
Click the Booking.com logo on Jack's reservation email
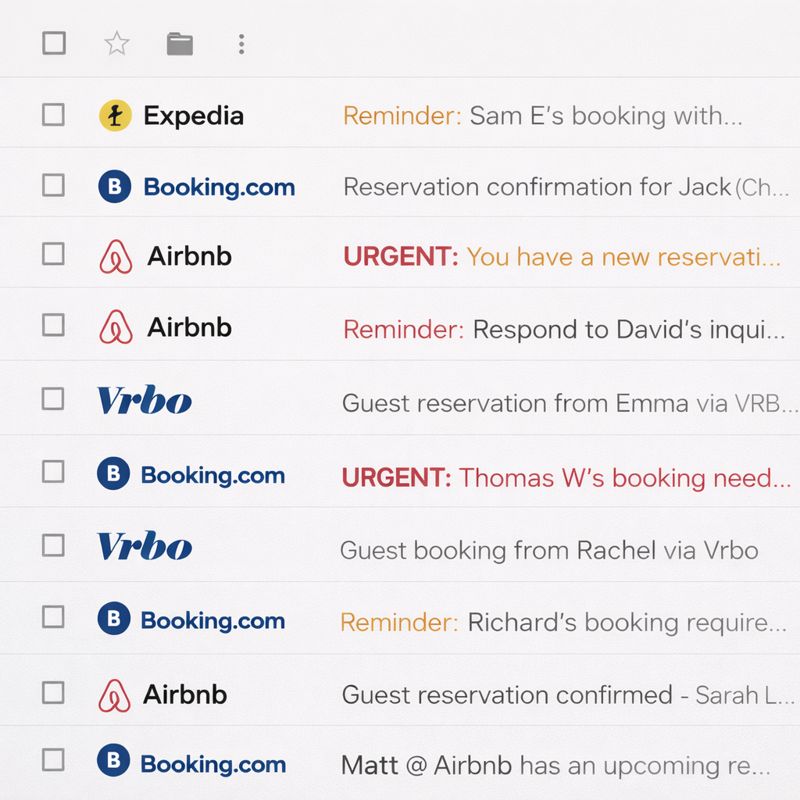pos(114,187)
